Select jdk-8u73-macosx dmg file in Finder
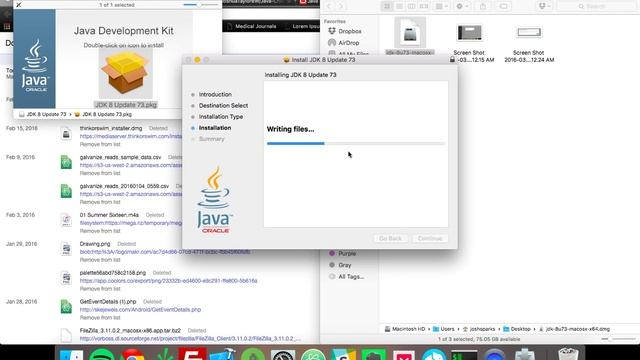 [410, 33]
